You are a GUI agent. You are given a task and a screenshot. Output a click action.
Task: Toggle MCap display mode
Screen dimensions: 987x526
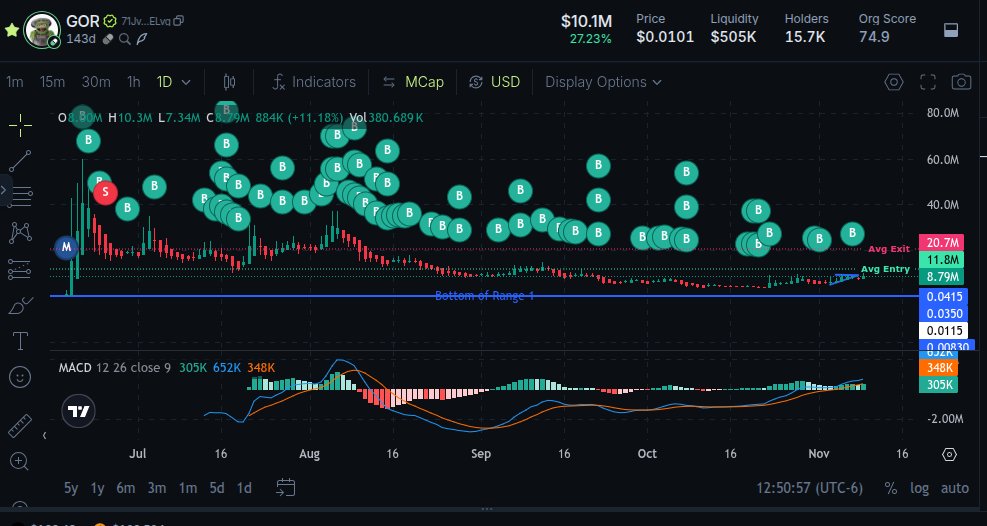pyautogui.click(x=414, y=82)
